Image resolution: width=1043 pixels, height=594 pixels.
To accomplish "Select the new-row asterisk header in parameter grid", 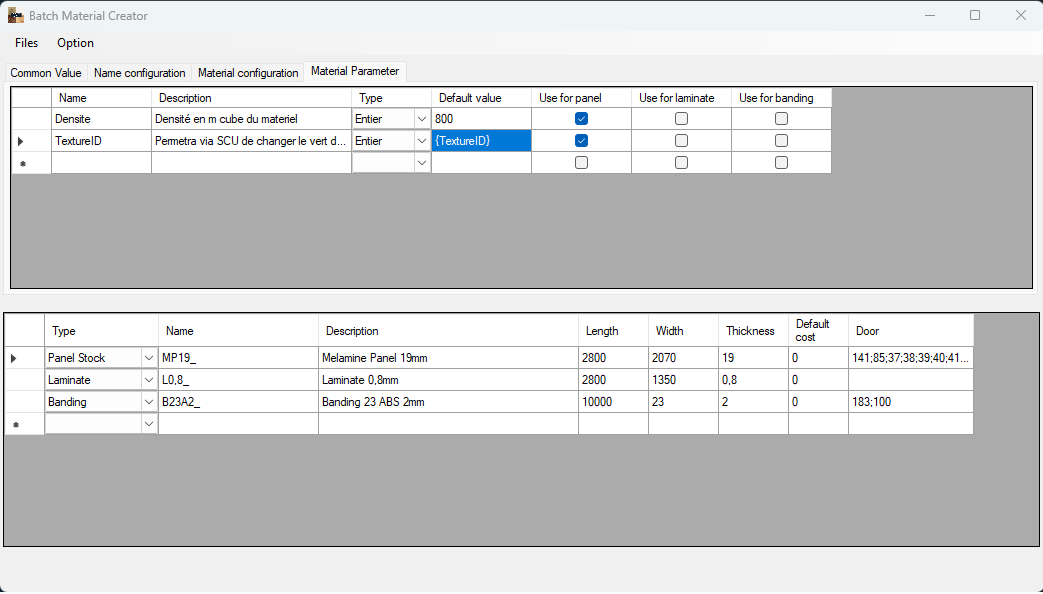I will tap(31, 163).
